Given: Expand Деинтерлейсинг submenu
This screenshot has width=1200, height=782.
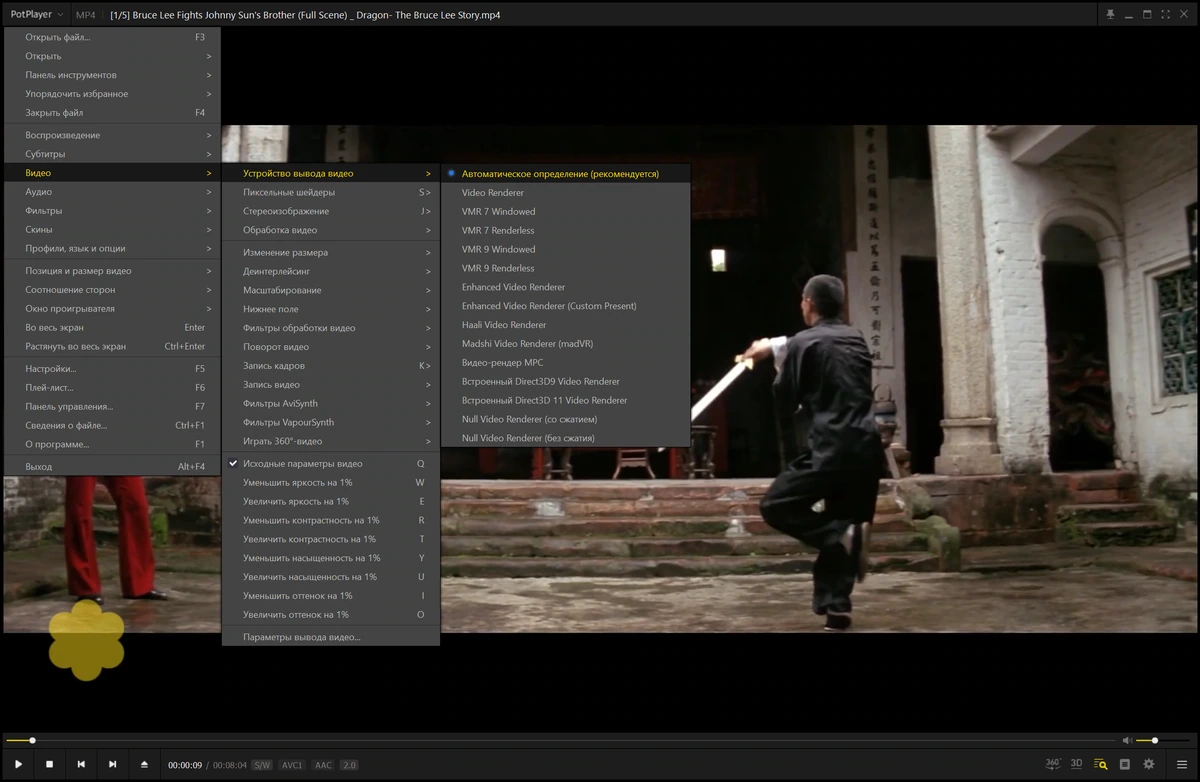Looking at the screenshot, I should pyautogui.click(x=330, y=272).
